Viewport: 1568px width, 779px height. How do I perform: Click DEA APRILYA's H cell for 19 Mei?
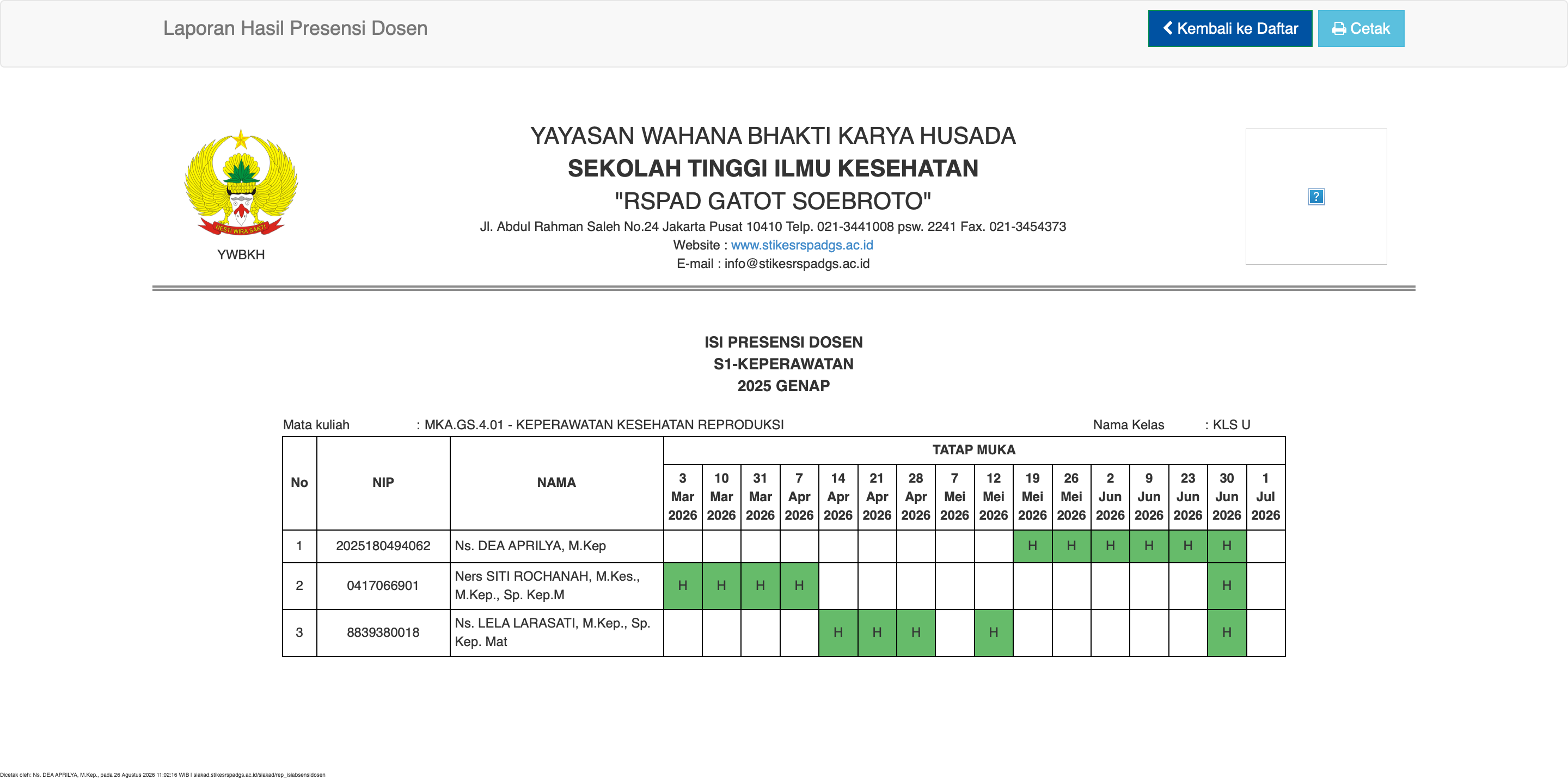pyautogui.click(x=1032, y=546)
